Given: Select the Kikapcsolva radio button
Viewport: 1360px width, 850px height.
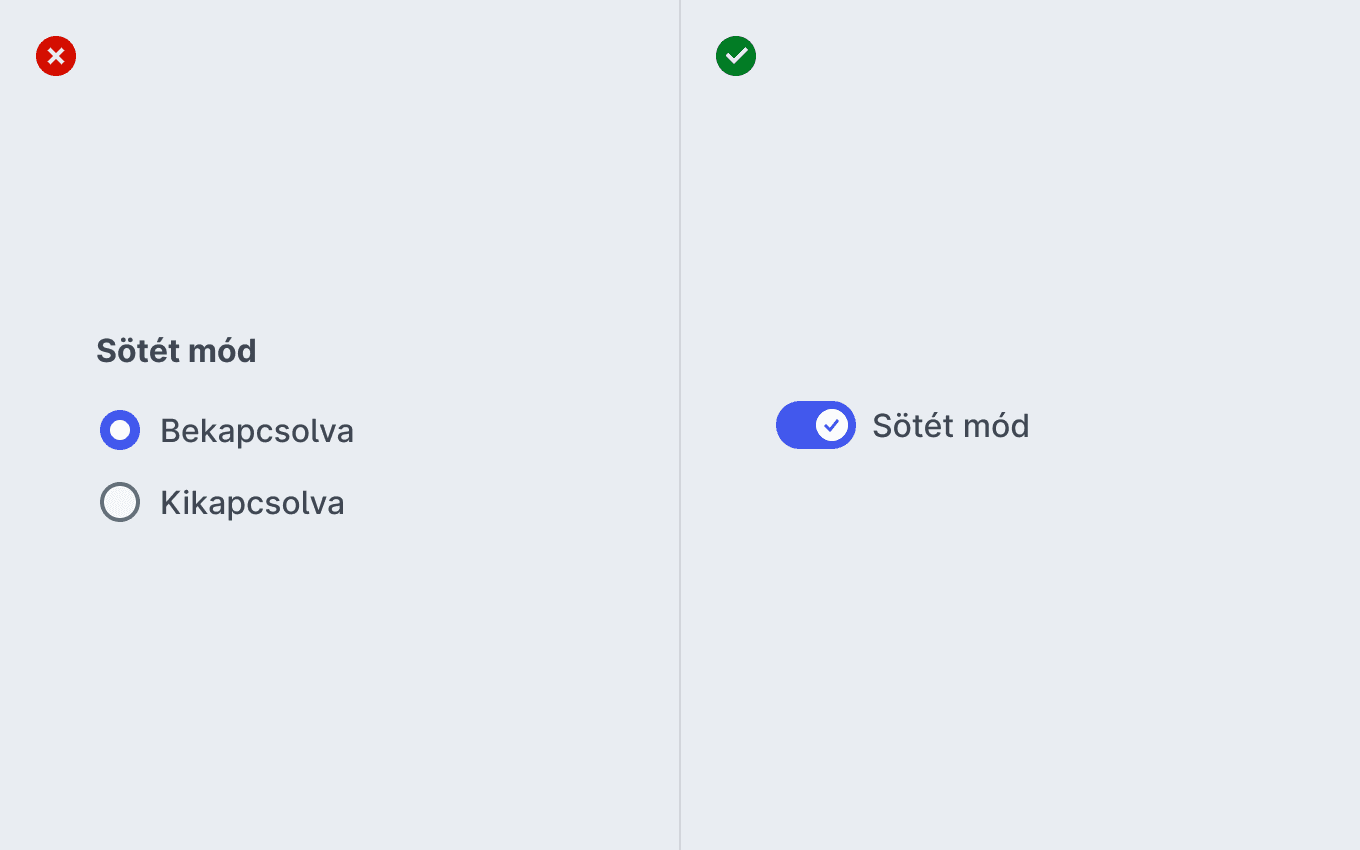Looking at the screenshot, I should pos(120,502).
